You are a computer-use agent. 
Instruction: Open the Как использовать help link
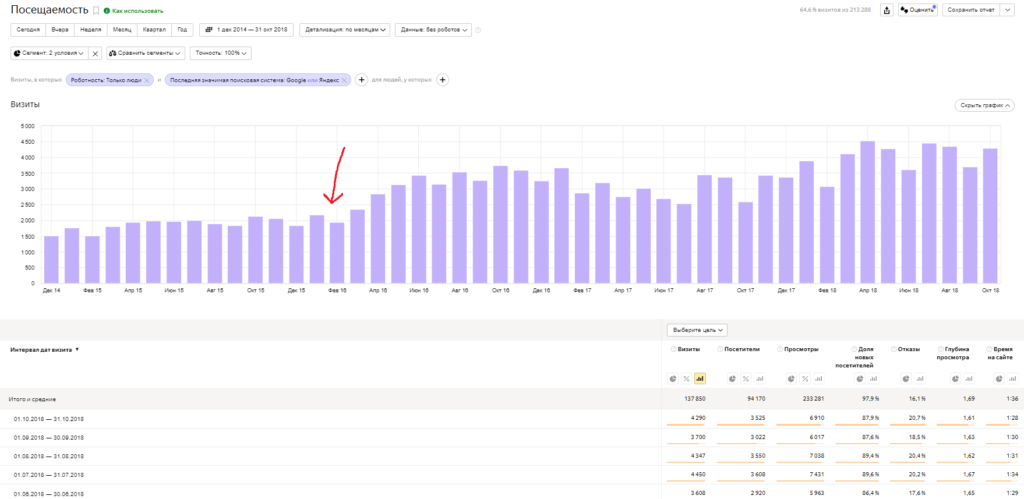coord(134,11)
